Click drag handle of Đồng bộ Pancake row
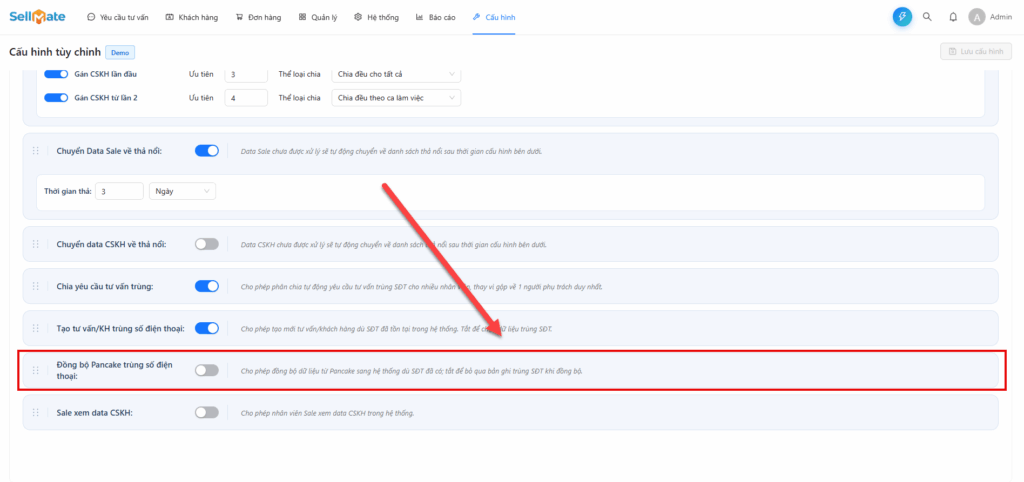 tap(36, 370)
